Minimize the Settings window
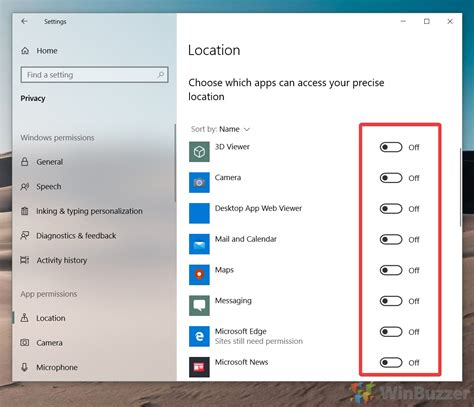The width and height of the screenshot is (474, 407). click(403, 21)
